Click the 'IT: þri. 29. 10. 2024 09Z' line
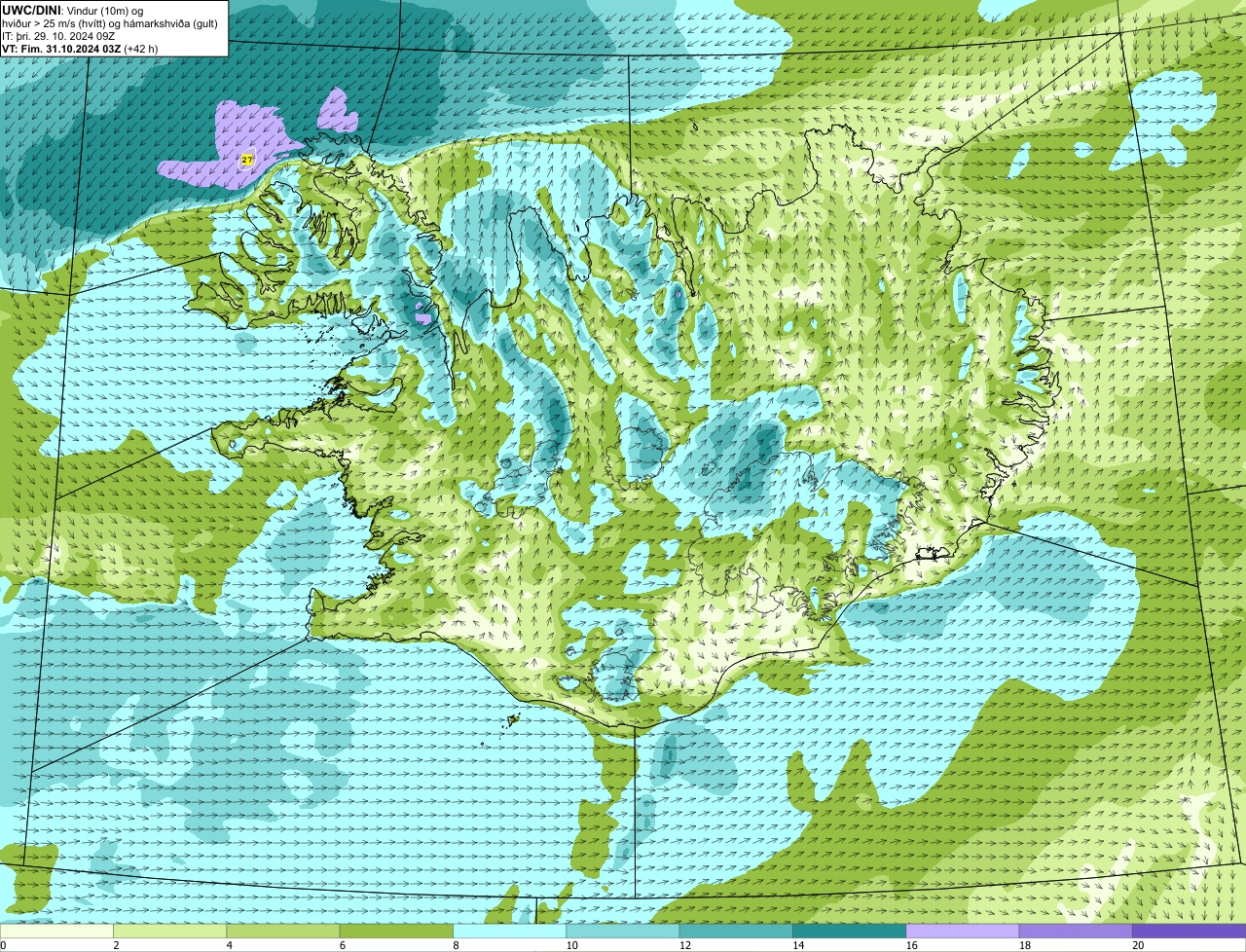 [58, 35]
